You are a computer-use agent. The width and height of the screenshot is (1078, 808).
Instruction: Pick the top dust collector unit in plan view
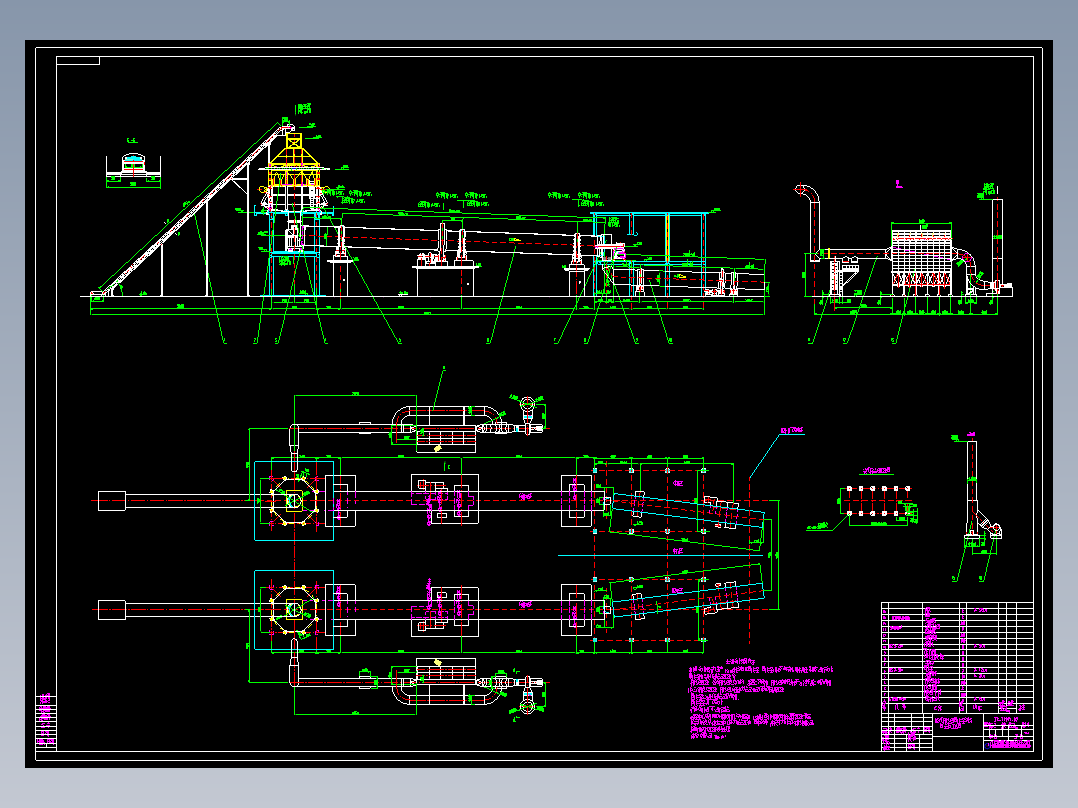click(x=446, y=438)
